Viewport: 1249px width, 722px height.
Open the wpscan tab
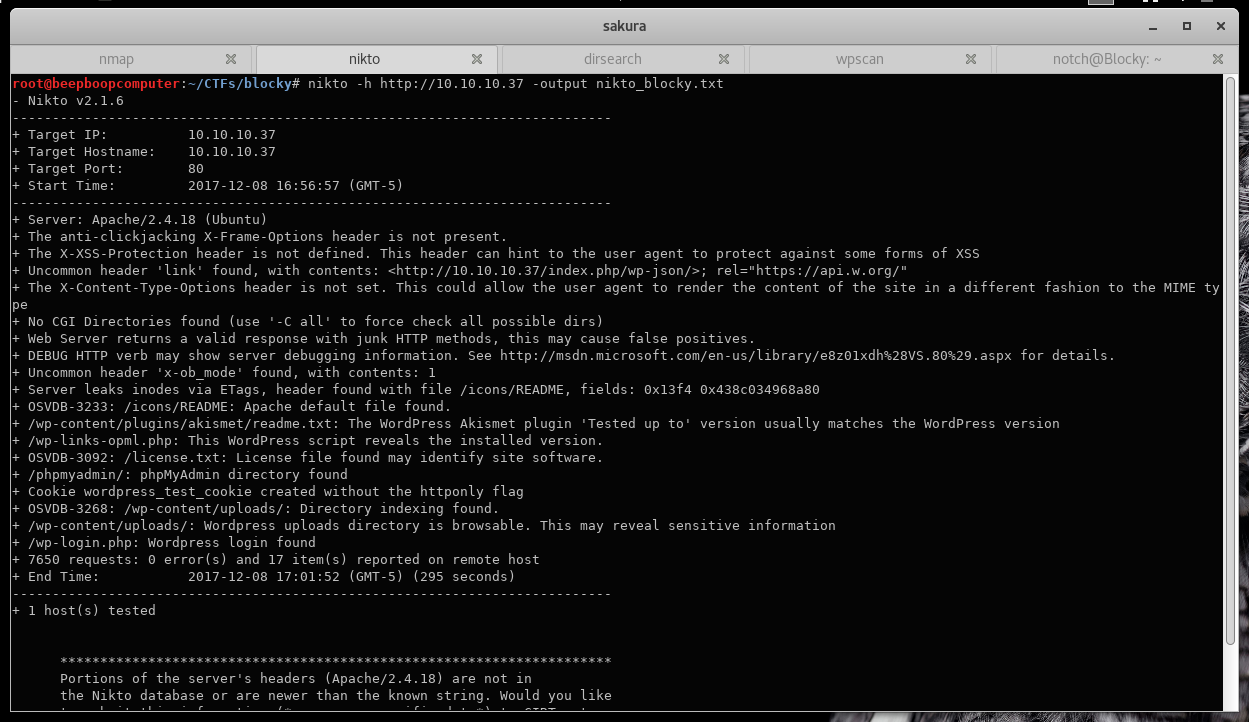(x=860, y=59)
